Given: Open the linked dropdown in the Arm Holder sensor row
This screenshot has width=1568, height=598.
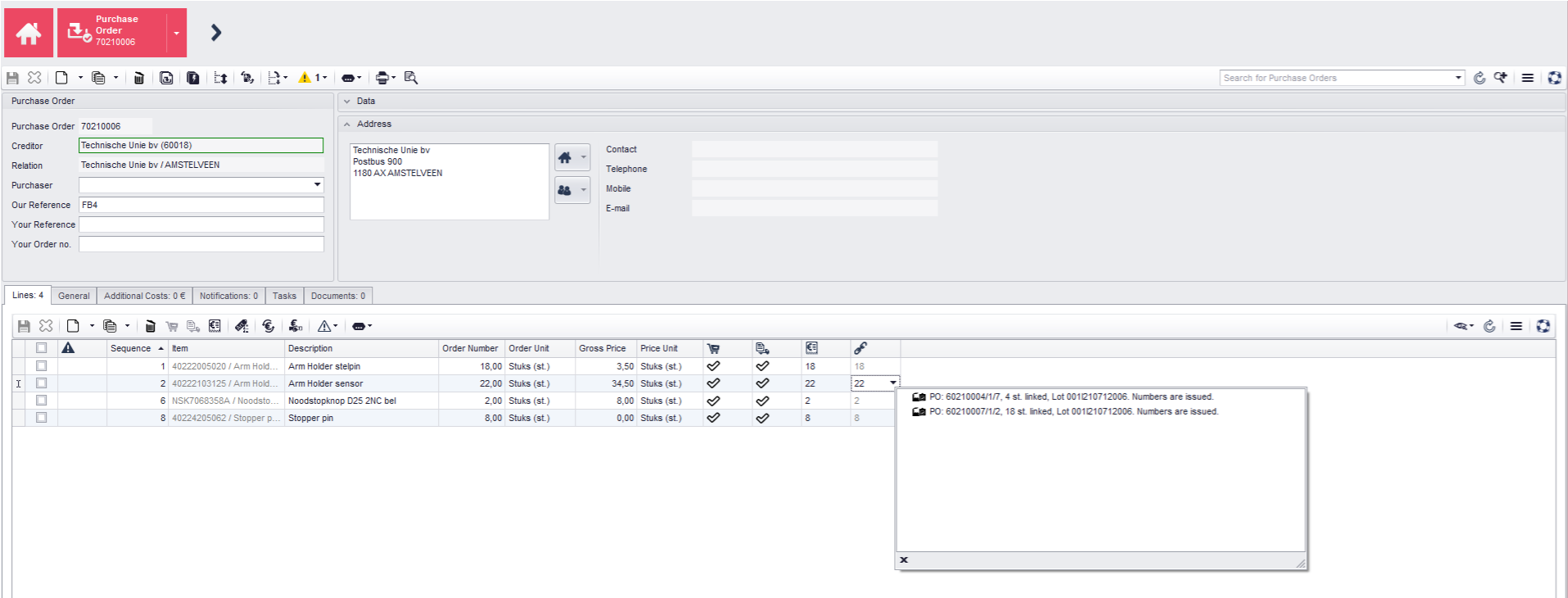Looking at the screenshot, I should click(x=893, y=383).
